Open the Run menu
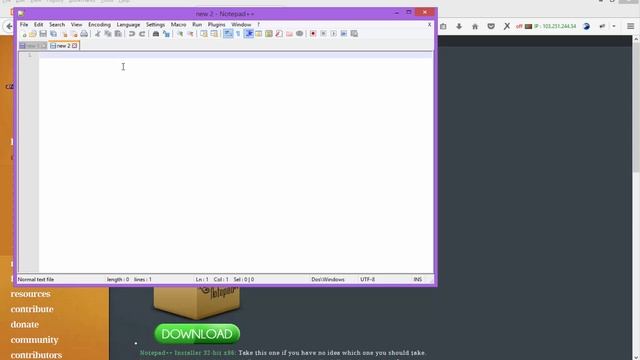640x360 pixels. click(x=197, y=24)
